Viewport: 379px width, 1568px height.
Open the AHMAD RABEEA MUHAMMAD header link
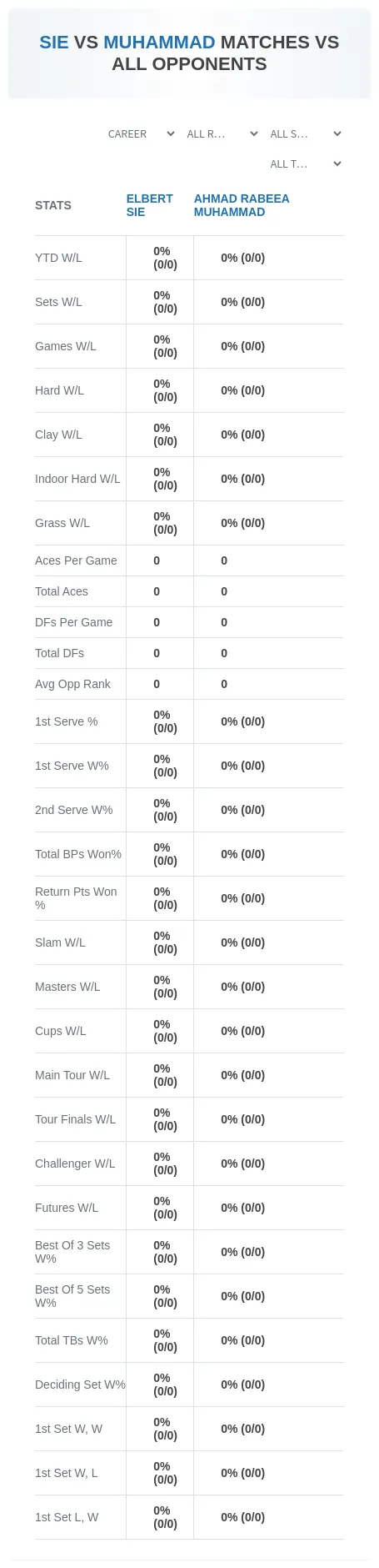coord(242,205)
